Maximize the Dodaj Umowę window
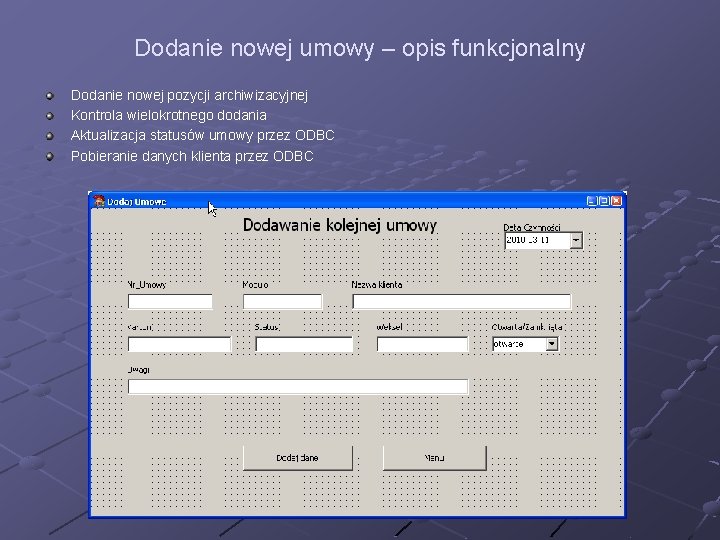This screenshot has width=720, height=540. (604, 201)
